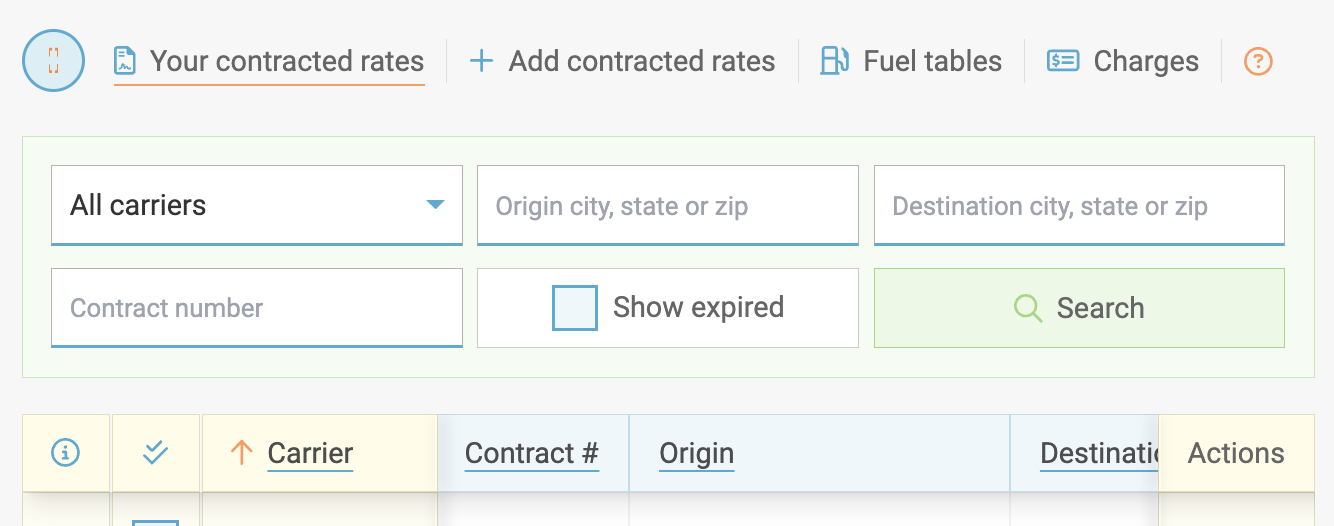Image resolution: width=1334 pixels, height=526 pixels.
Task: Click the Charges dollar card icon
Action: click(1062, 61)
